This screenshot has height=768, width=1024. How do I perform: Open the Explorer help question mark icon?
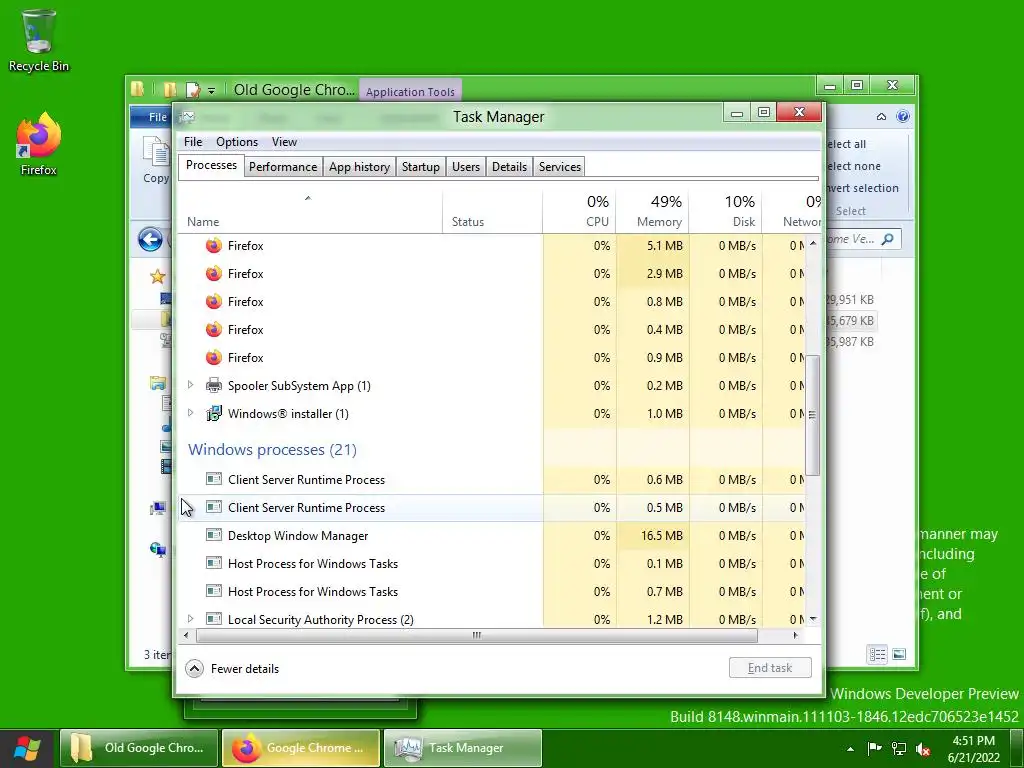point(903,116)
